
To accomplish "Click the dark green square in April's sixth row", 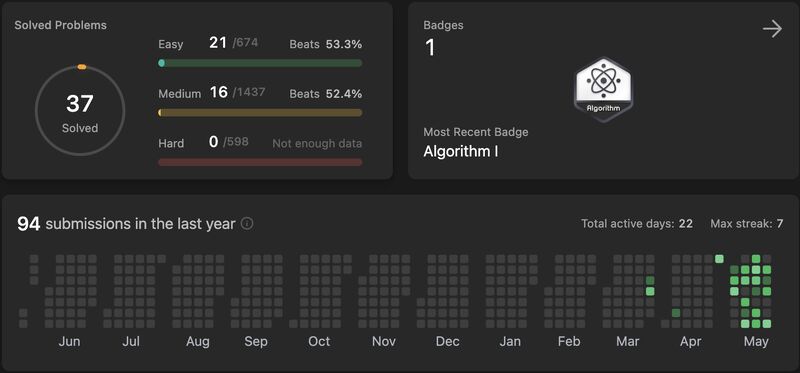I will [676, 313].
